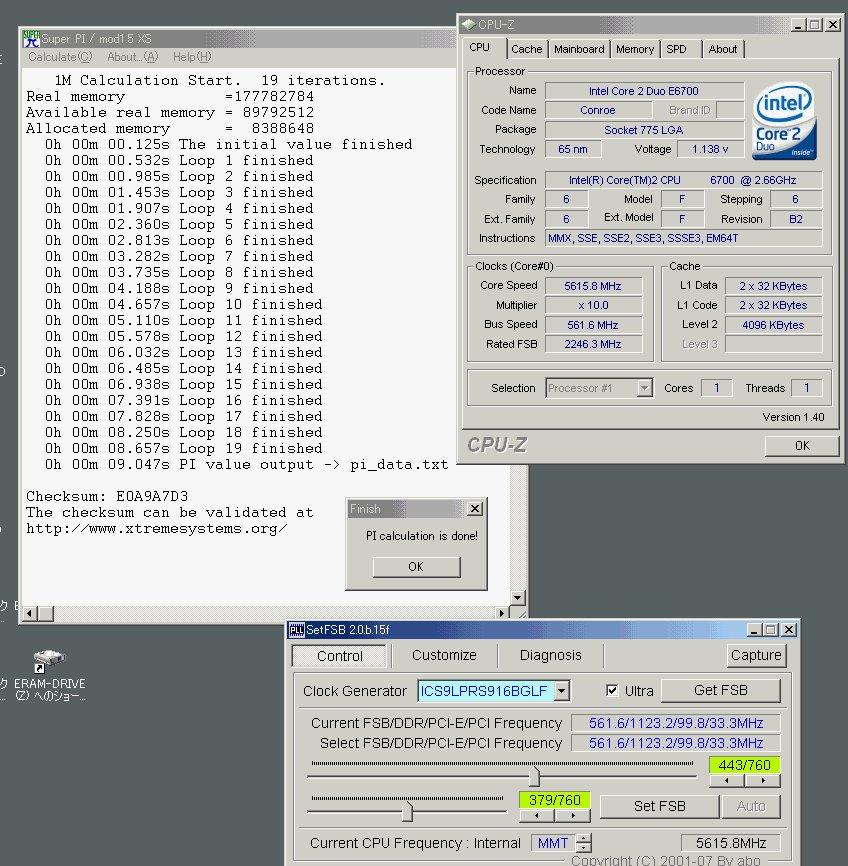Switch to Mainboard tab in CPU-Z
Screen dimensions: 848x866
[x=579, y=49]
